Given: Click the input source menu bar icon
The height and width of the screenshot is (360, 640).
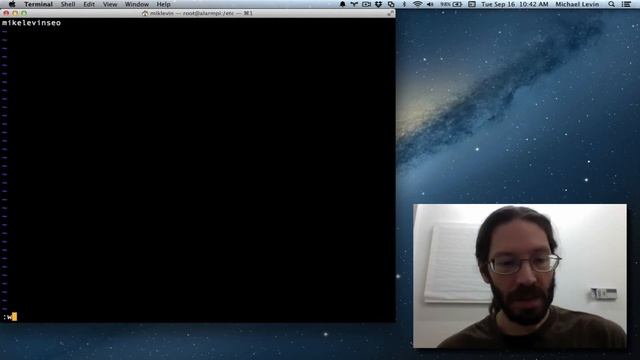Looking at the screenshot, I should (x=472, y=4).
